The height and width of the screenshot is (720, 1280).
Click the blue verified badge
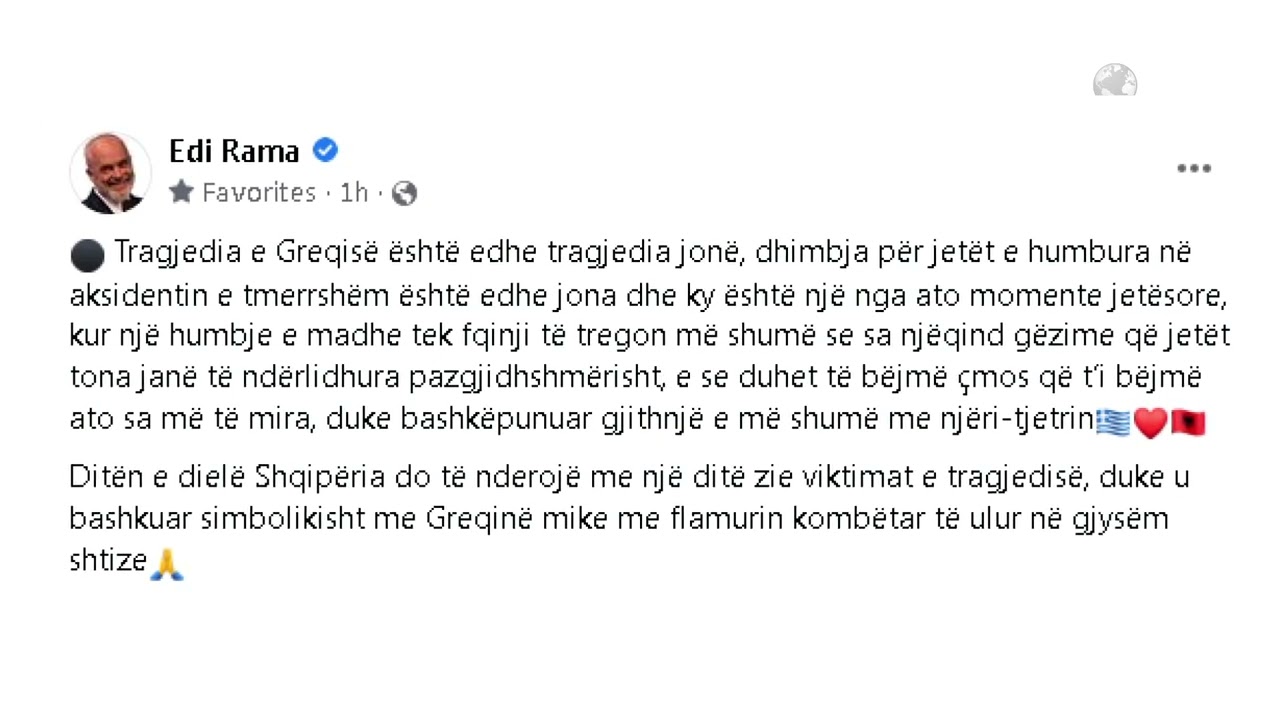[x=325, y=150]
